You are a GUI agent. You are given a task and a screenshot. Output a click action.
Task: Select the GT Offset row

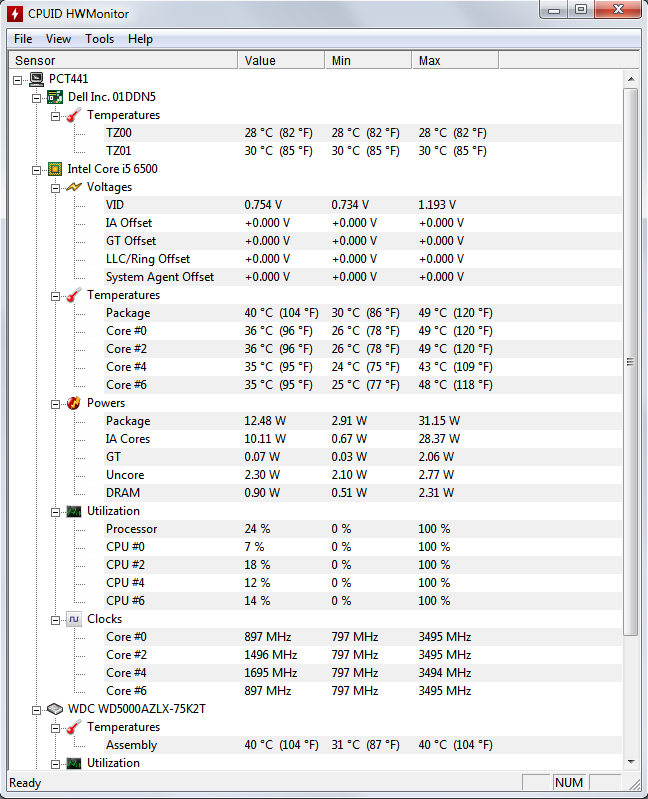(x=363, y=241)
